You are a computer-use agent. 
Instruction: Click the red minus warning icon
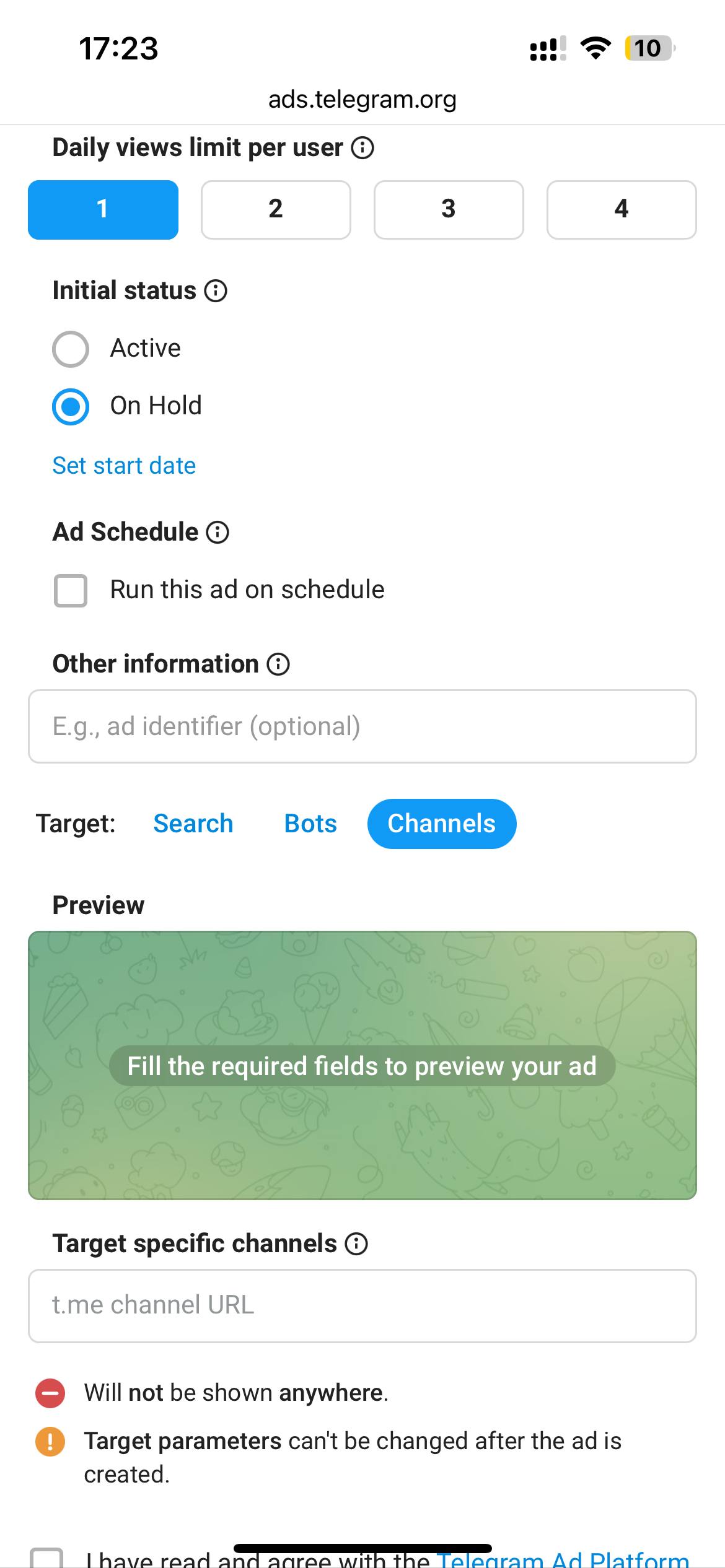tap(50, 1393)
